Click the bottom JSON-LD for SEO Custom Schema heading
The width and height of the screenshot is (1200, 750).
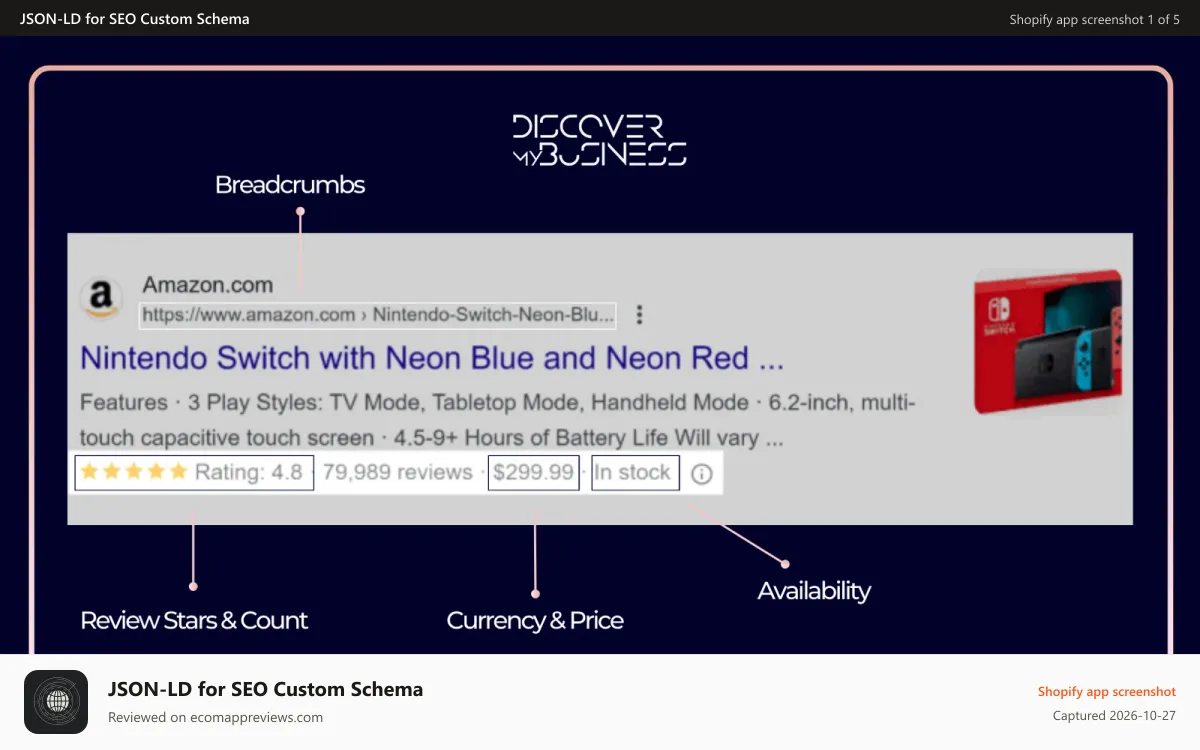pyautogui.click(x=265, y=689)
